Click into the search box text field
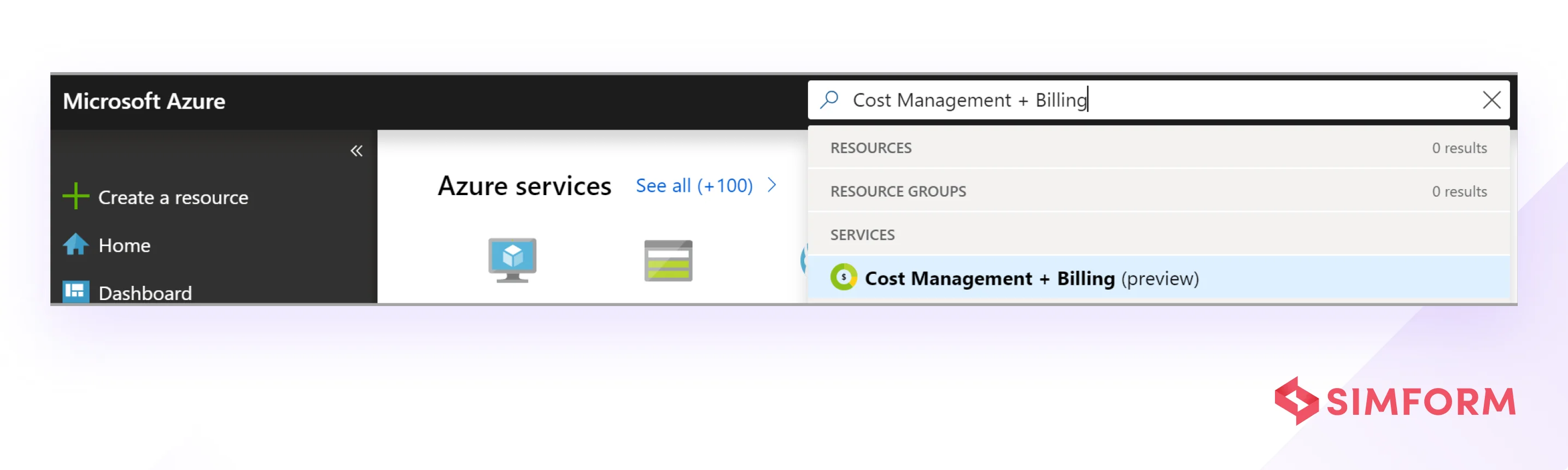 (1158, 100)
